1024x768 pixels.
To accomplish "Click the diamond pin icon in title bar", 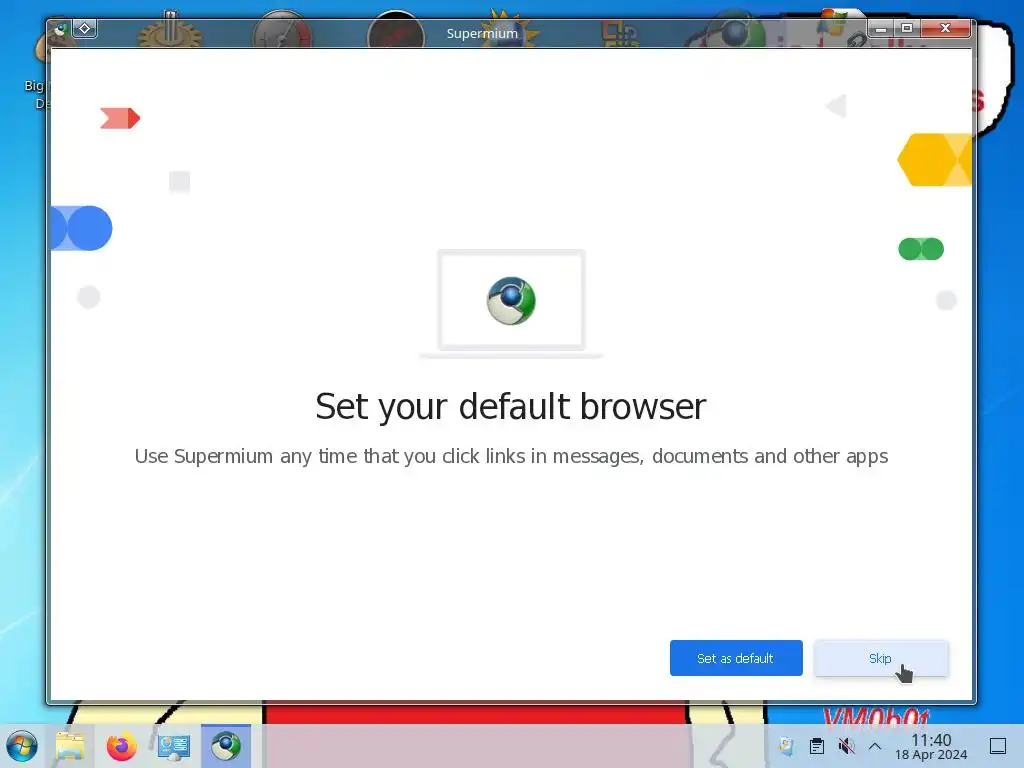I will (x=85, y=29).
